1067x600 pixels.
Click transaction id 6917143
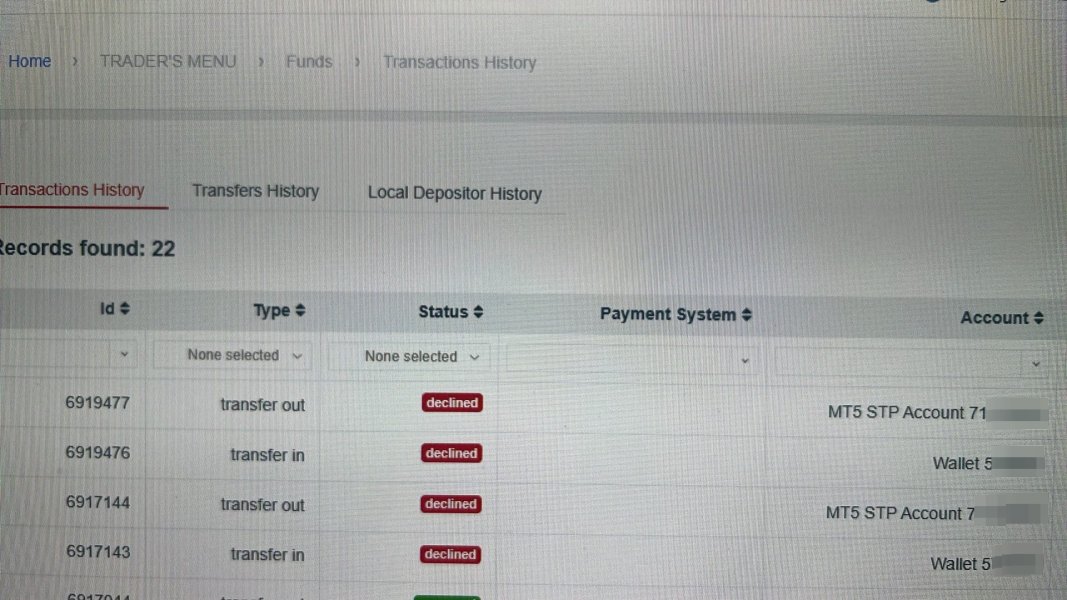coord(98,552)
